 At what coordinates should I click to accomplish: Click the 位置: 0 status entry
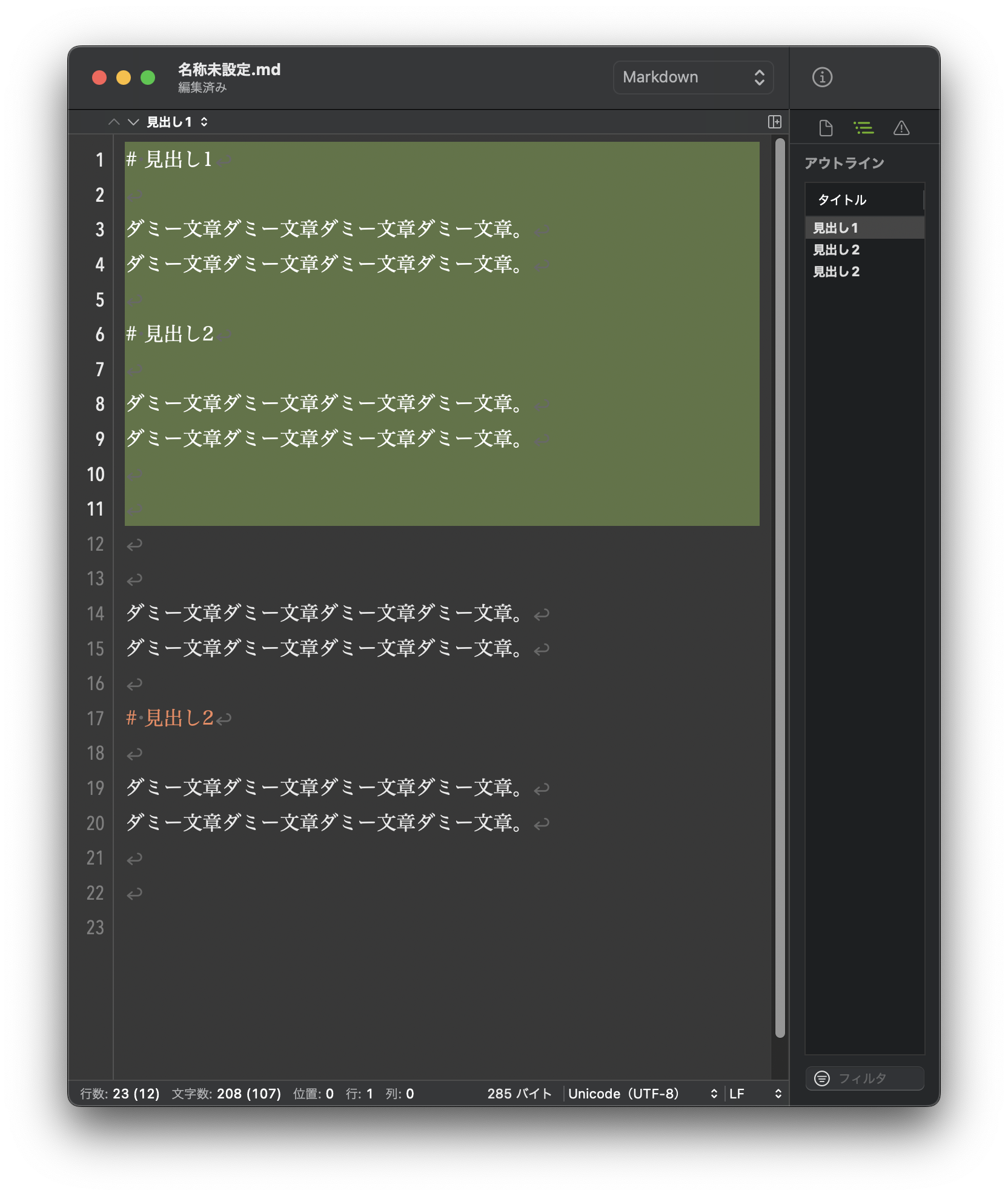point(313,1094)
